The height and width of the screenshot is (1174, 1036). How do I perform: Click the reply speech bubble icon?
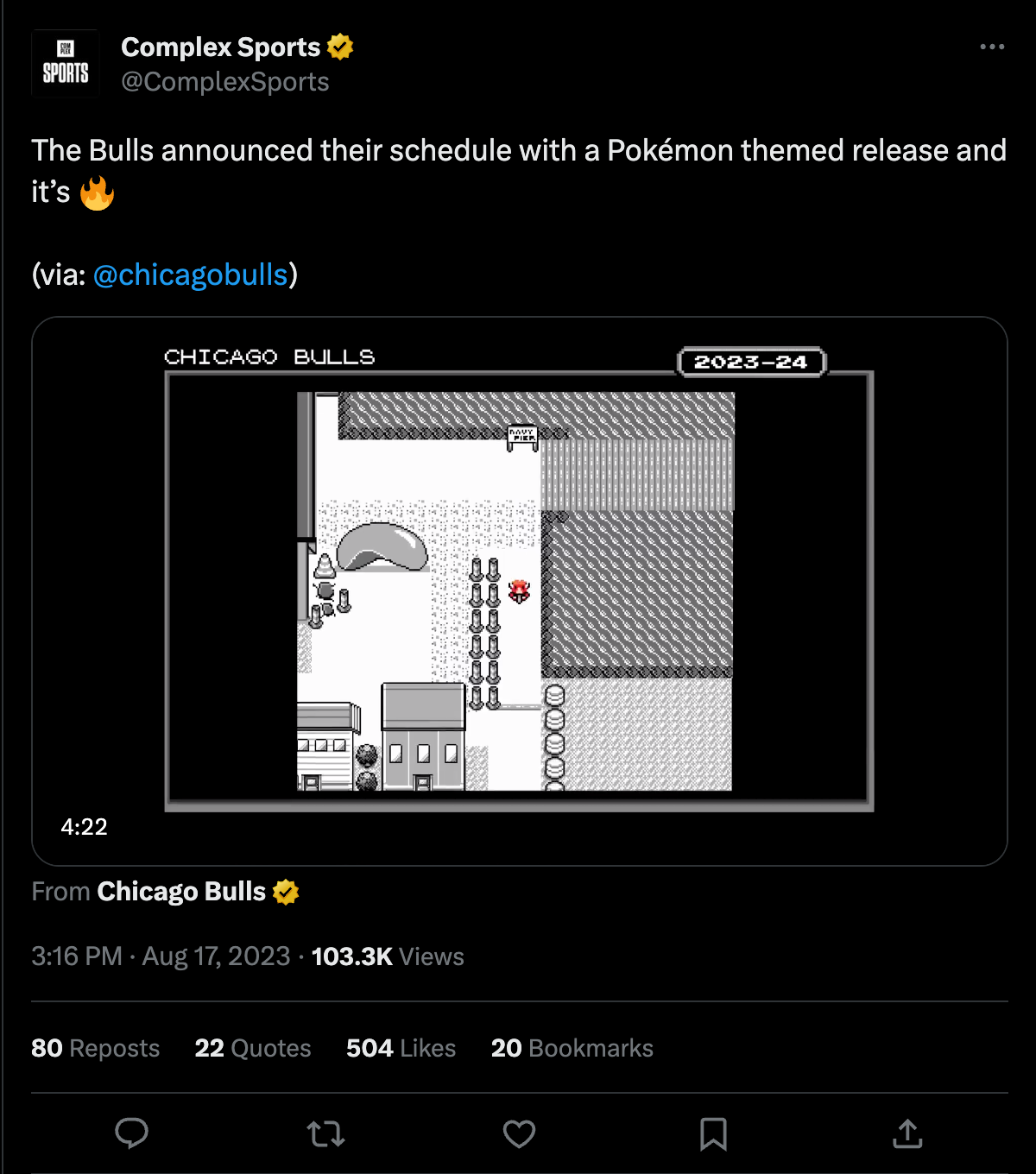(x=132, y=1133)
